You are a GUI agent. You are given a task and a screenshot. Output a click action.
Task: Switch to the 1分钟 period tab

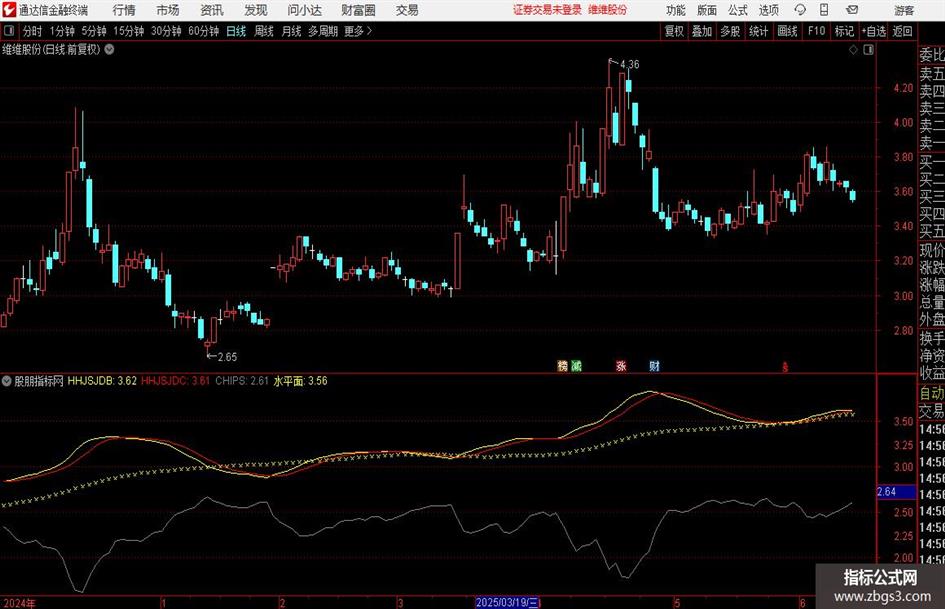62,31
